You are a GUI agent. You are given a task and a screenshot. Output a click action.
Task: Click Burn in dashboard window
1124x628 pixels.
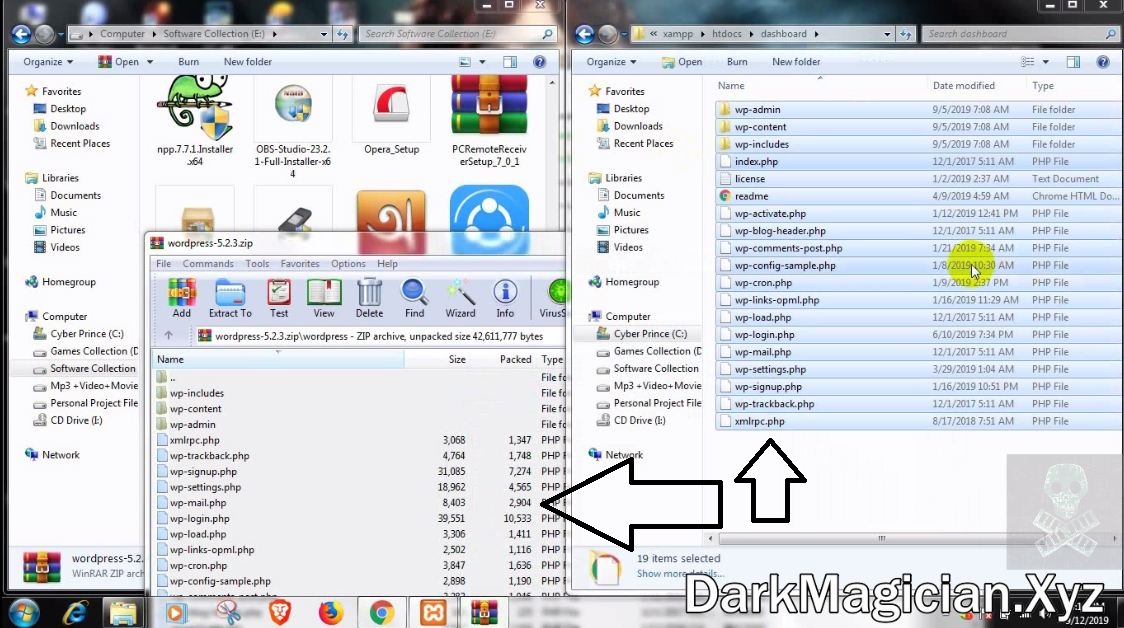click(737, 62)
